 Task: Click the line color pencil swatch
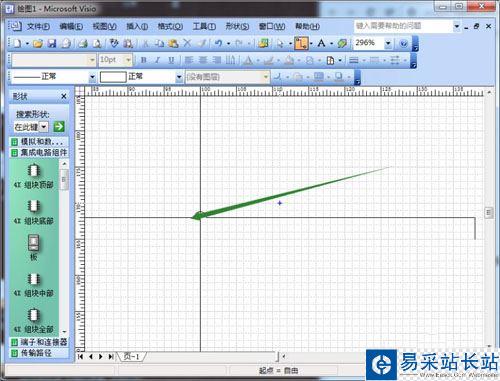pyautogui.click(x=269, y=60)
